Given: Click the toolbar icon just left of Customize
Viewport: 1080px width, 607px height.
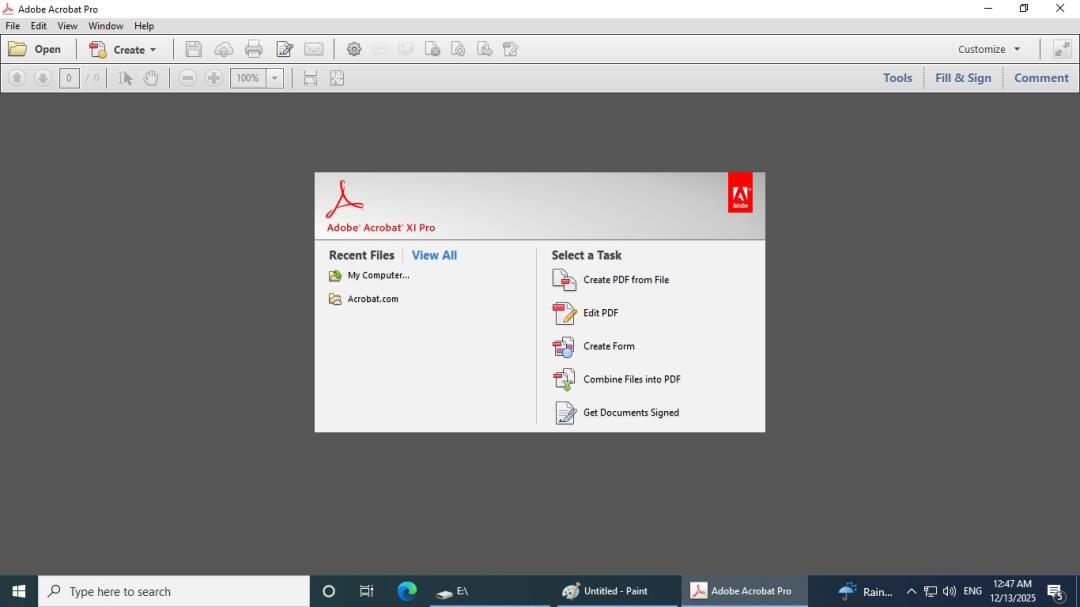Looking at the screenshot, I should coord(510,49).
